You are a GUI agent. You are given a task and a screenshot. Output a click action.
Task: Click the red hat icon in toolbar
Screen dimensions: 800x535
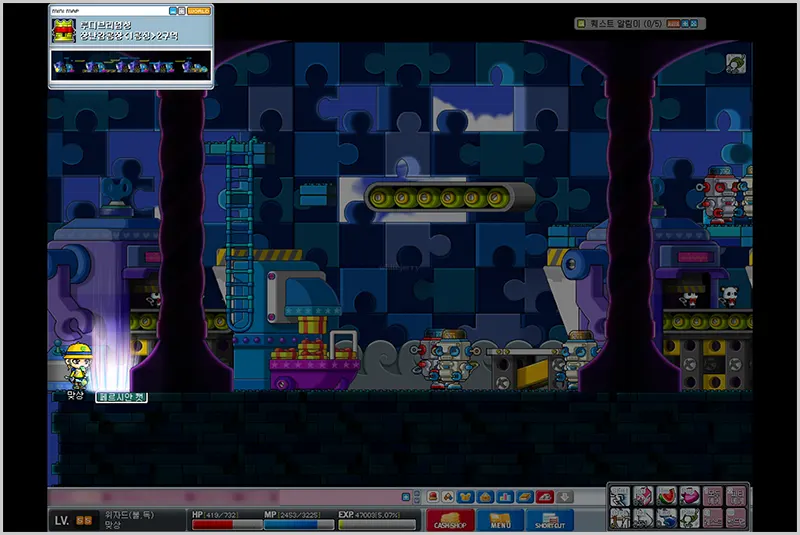click(433, 497)
